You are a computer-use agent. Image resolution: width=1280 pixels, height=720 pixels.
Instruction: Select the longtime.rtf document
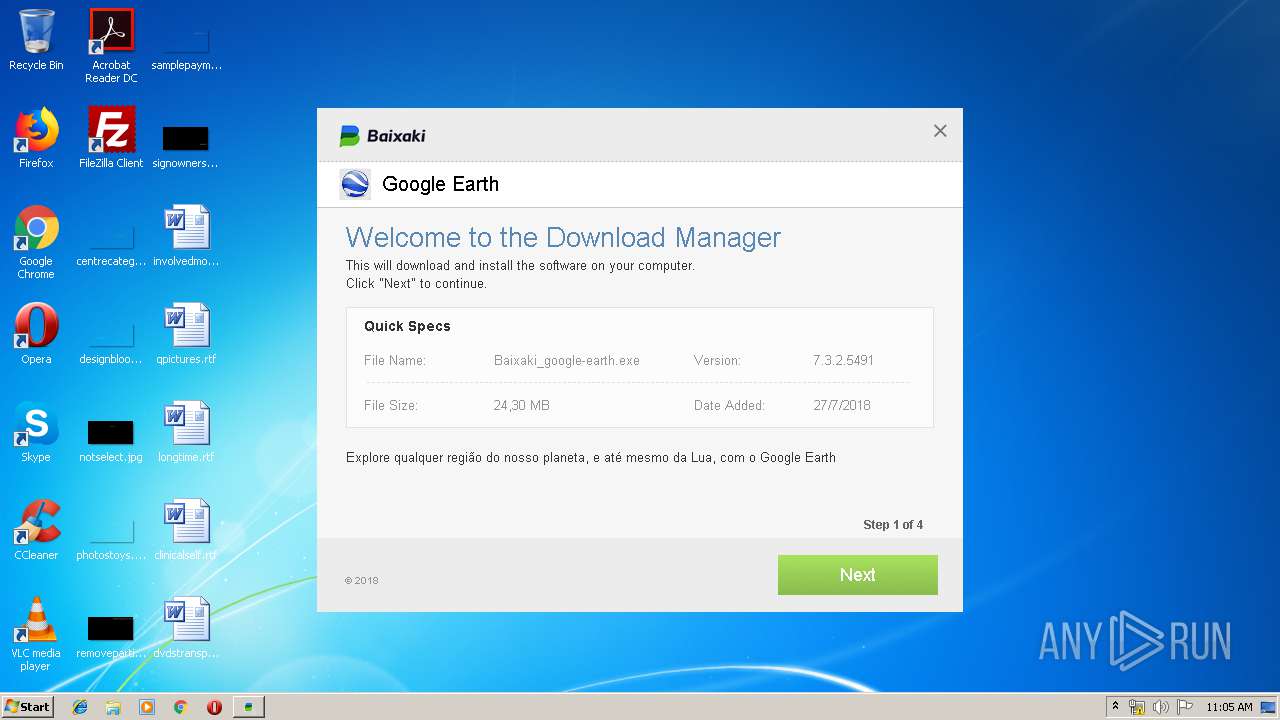point(186,432)
